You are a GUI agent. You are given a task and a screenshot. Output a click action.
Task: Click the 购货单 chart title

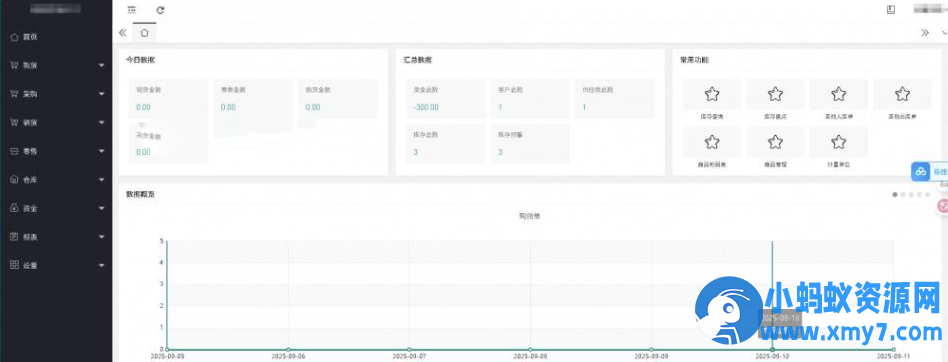pos(530,216)
